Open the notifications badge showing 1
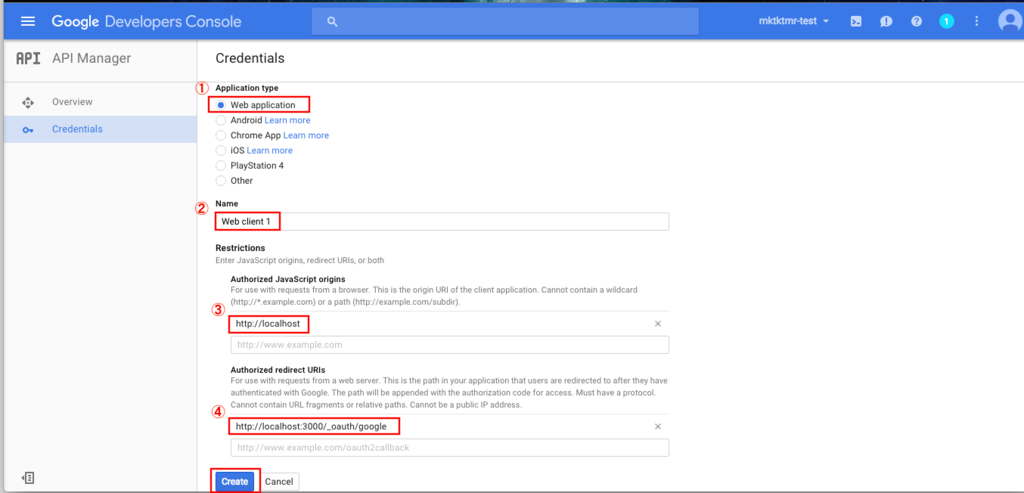The height and width of the screenshot is (493, 1024). pyautogui.click(x=946, y=22)
